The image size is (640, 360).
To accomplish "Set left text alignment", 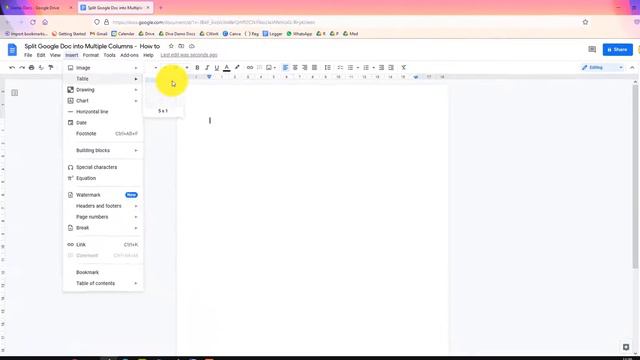I will pos(285,67).
